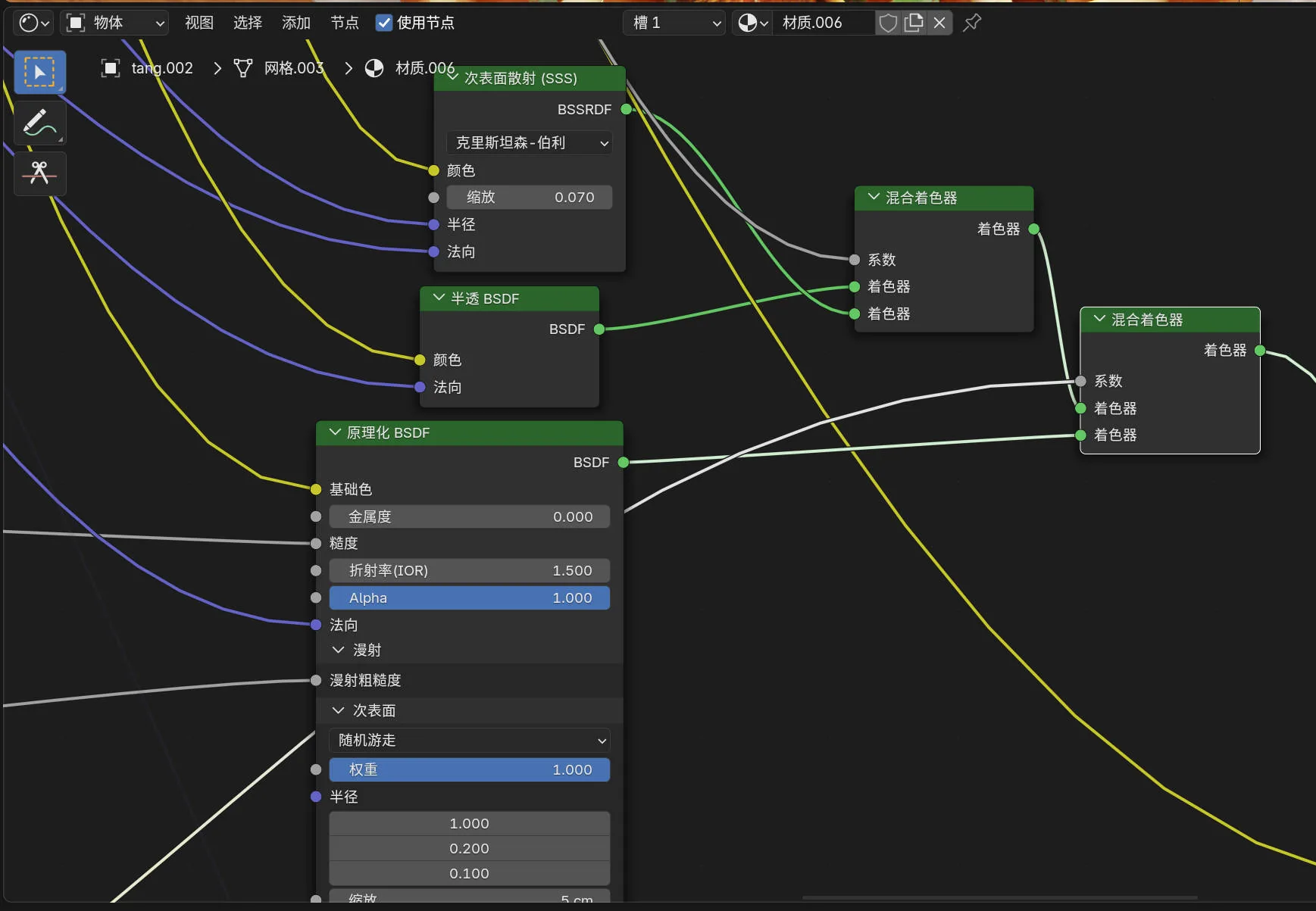Screen dimensions: 1316x911
Task: Click the 材质.006 name field
Action: (x=824, y=23)
